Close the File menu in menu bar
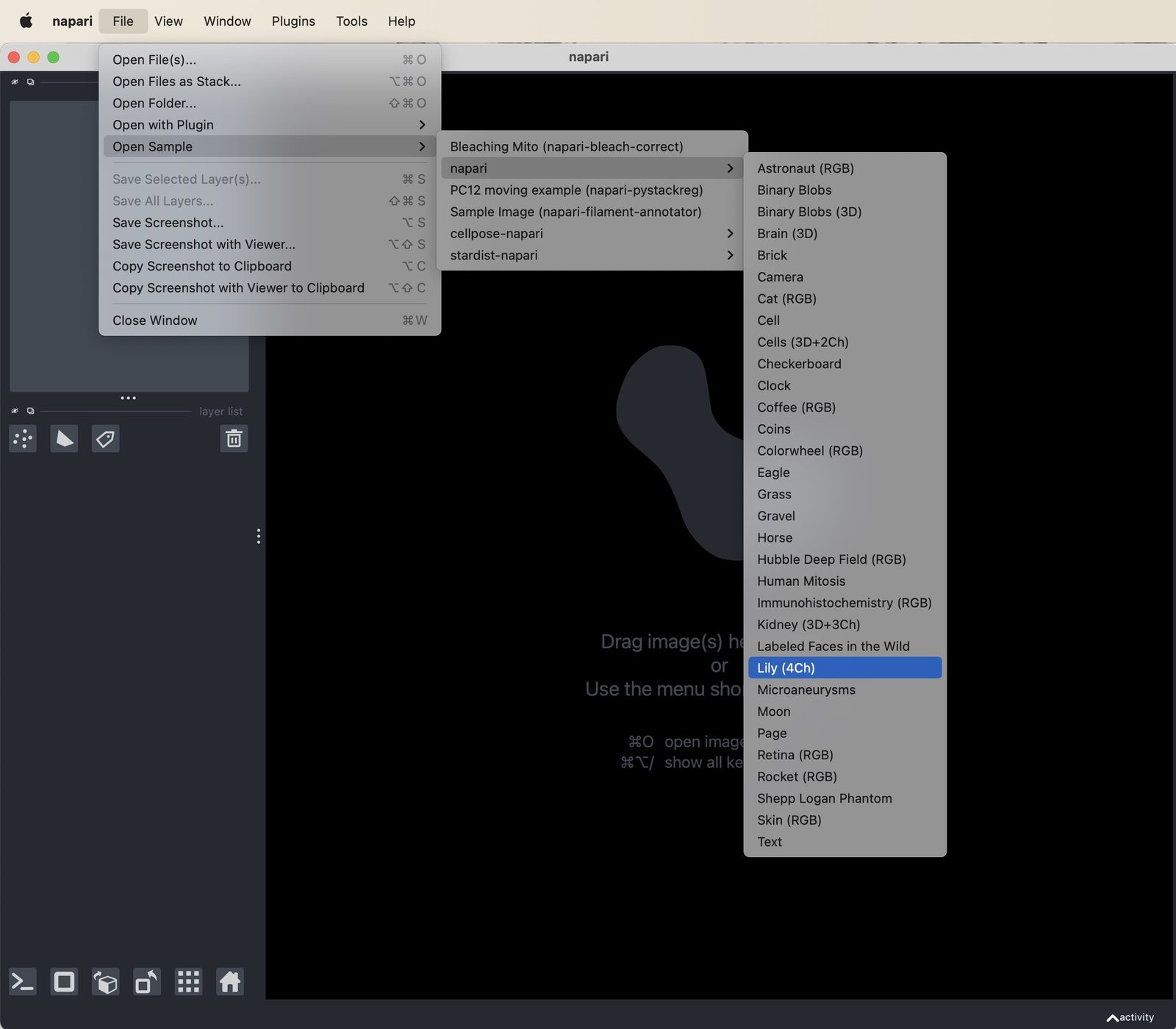 123,21
